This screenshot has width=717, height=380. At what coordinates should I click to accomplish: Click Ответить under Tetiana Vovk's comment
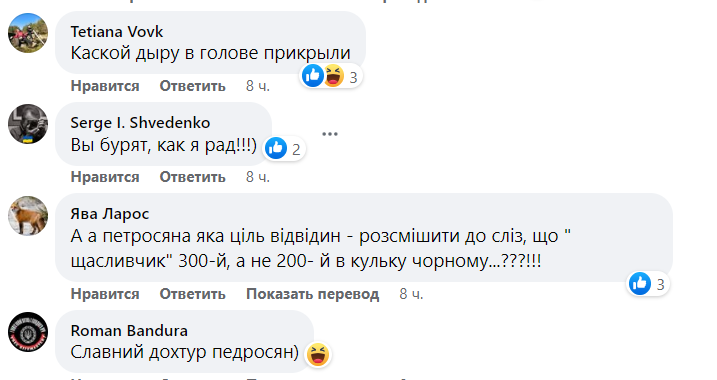pos(193,86)
